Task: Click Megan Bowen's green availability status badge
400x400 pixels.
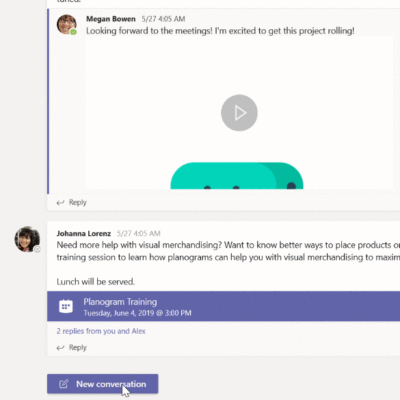Action: 73,32
